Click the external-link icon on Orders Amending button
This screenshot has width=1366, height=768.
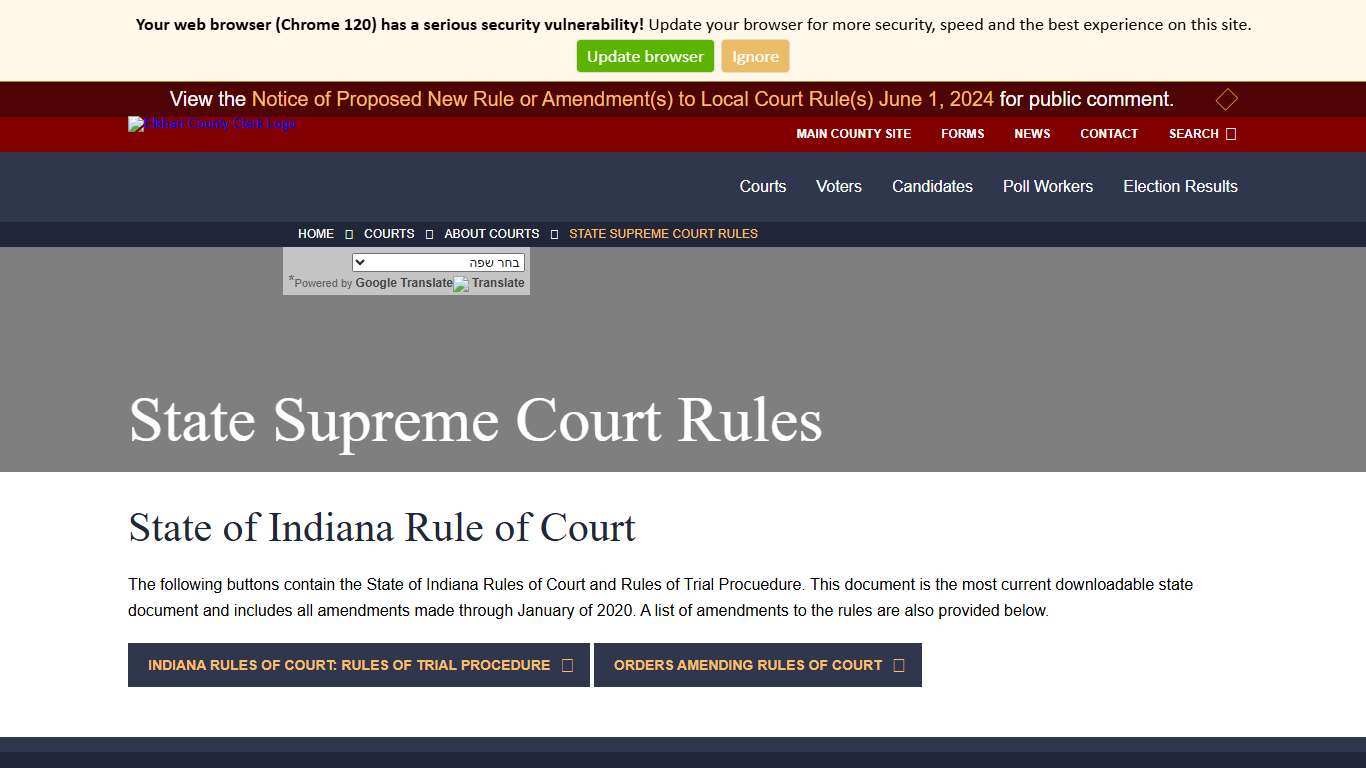click(898, 664)
